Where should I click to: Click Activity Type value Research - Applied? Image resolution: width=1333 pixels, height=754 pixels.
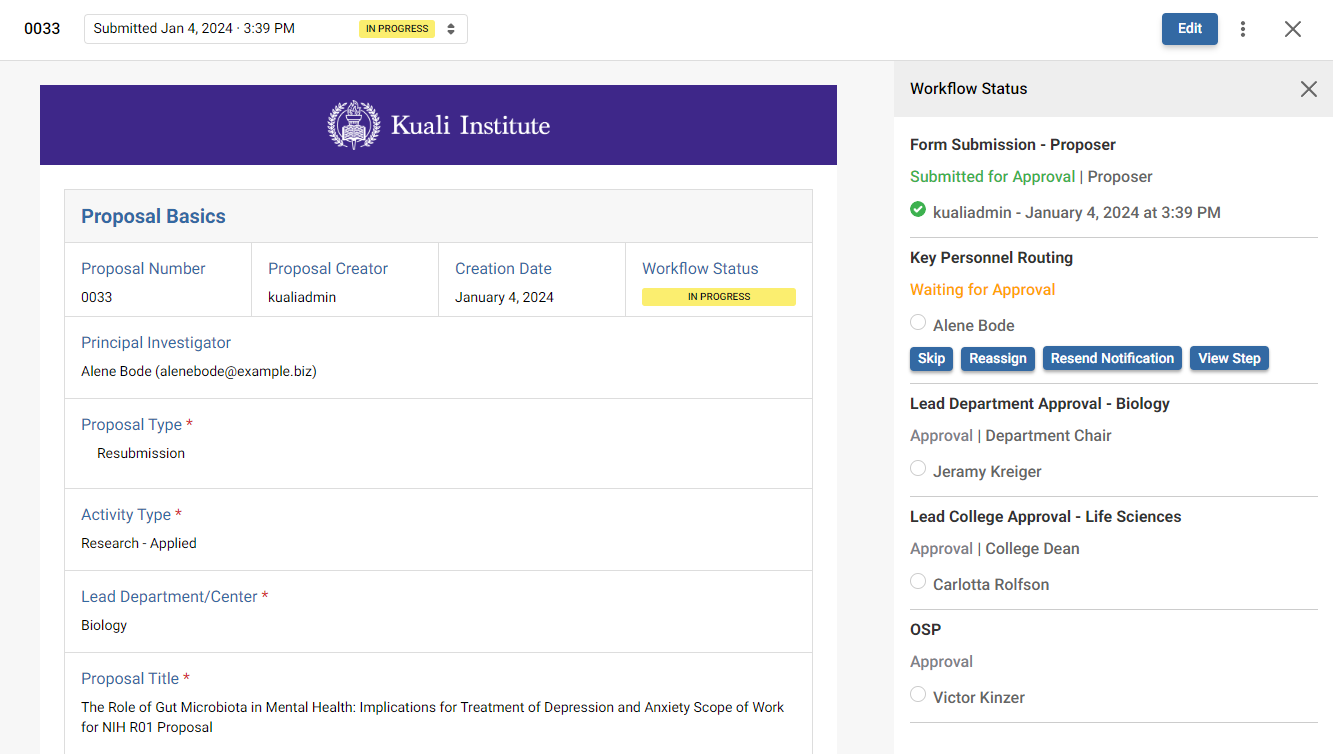[x=139, y=543]
